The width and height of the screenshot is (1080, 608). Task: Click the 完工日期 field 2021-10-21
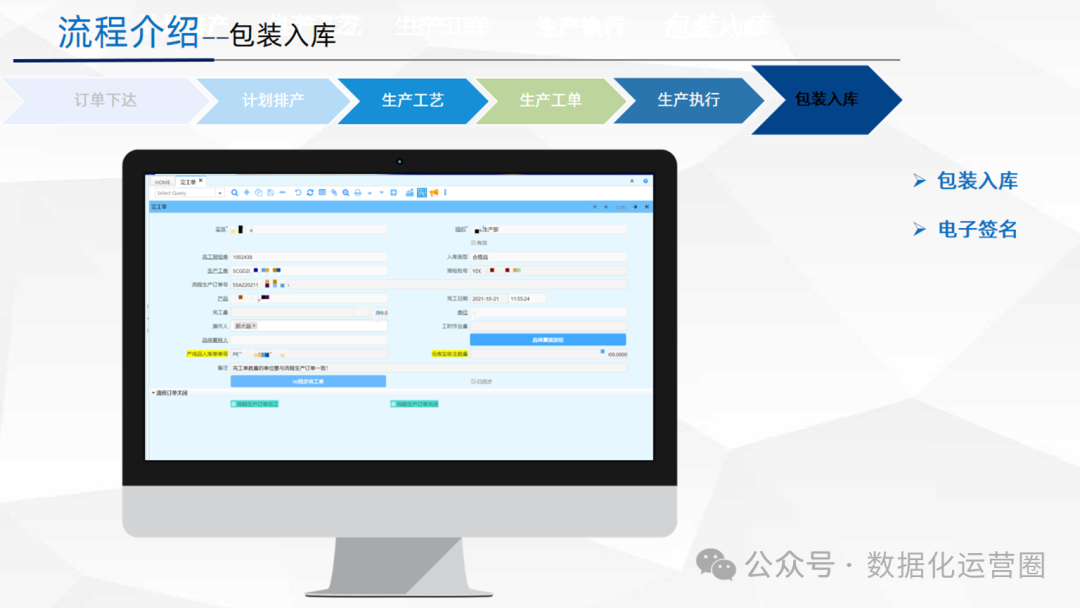pyautogui.click(x=488, y=299)
